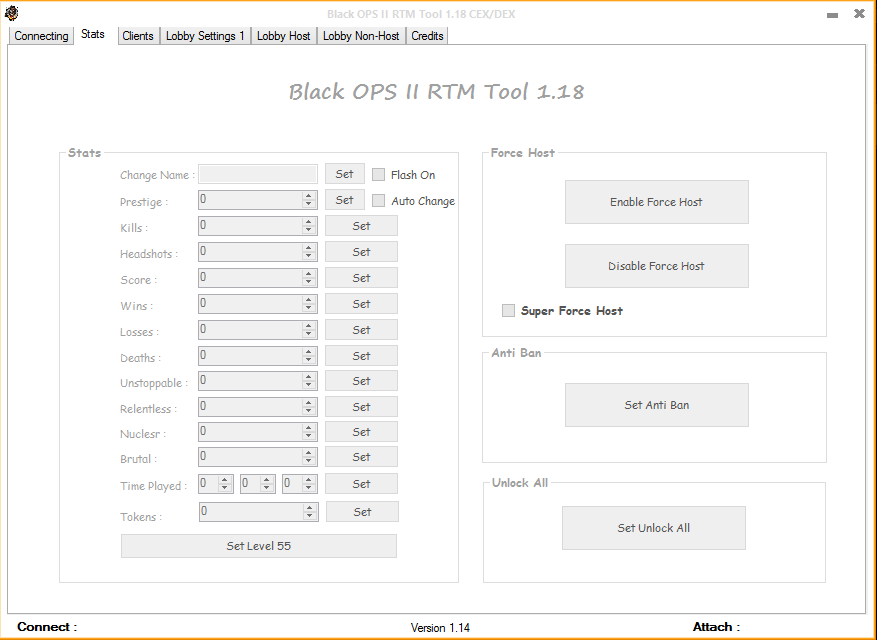The image size is (877, 640).
Task: Click Enable Force Host
Action: point(657,202)
